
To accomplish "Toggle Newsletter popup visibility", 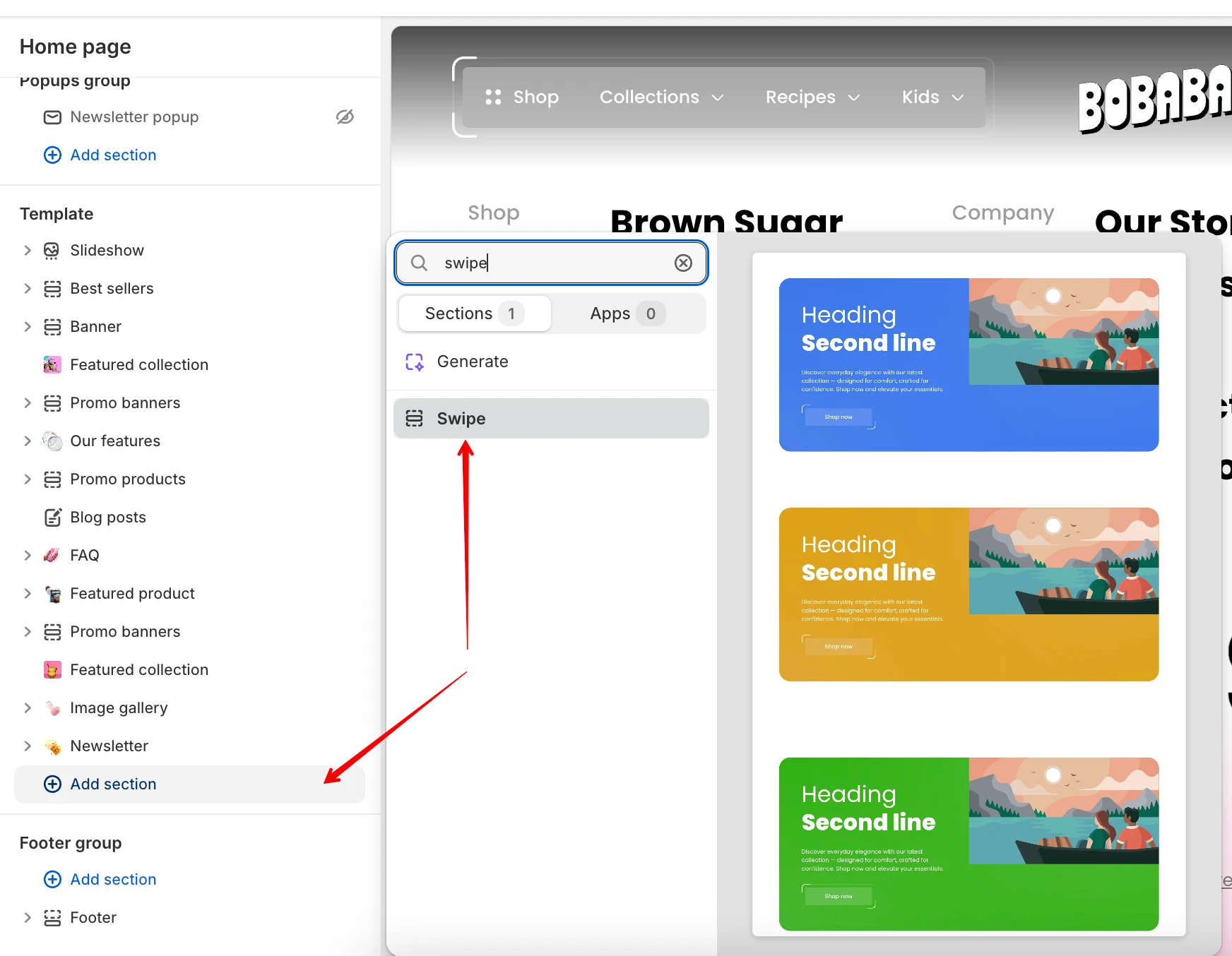I will click(345, 117).
